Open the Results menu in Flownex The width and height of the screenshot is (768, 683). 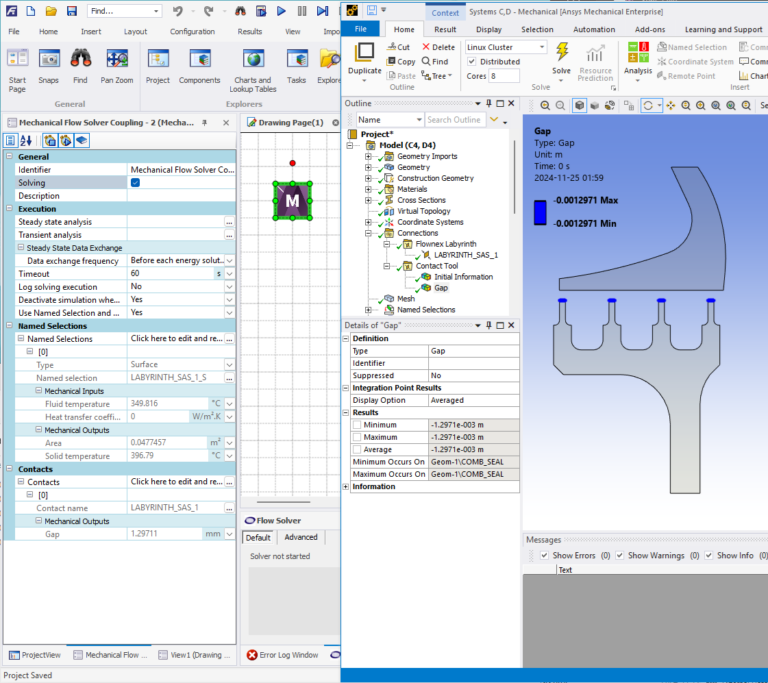pyautogui.click(x=250, y=31)
